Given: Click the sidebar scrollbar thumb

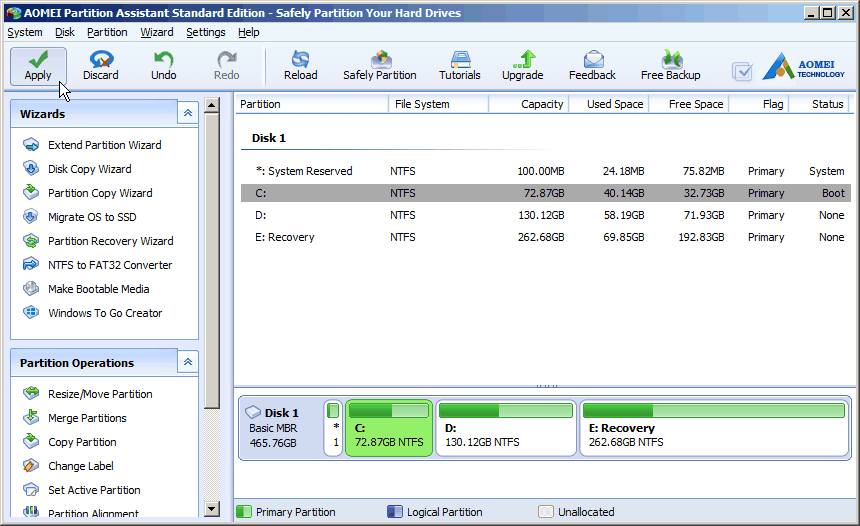Looking at the screenshot, I should point(212,261).
